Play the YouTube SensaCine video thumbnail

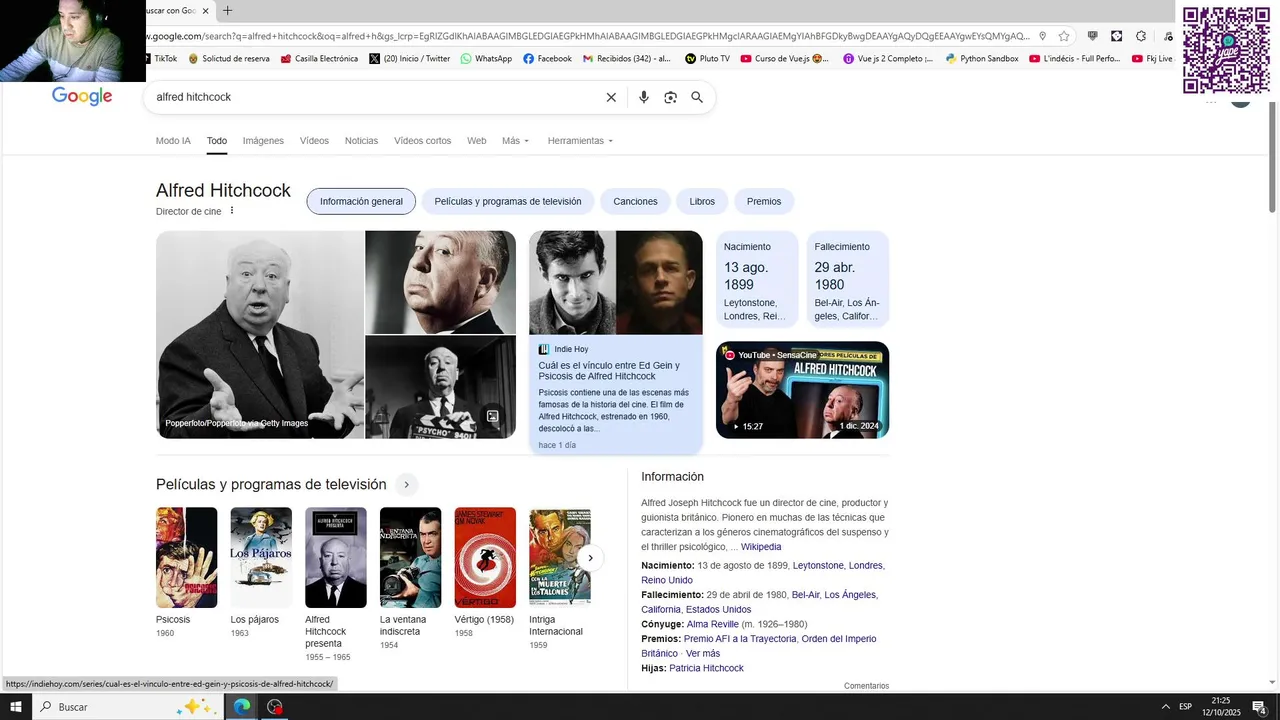pos(802,390)
